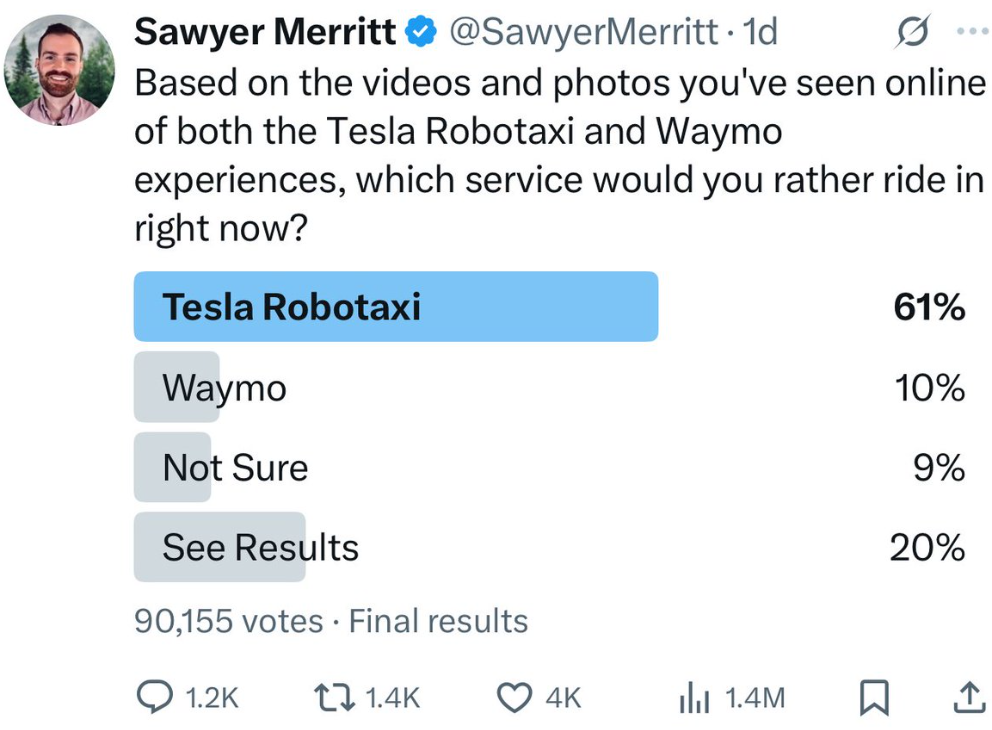Click the reply comment icon
The image size is (992, 730).
pyautogui.click(x=153, y=697)
